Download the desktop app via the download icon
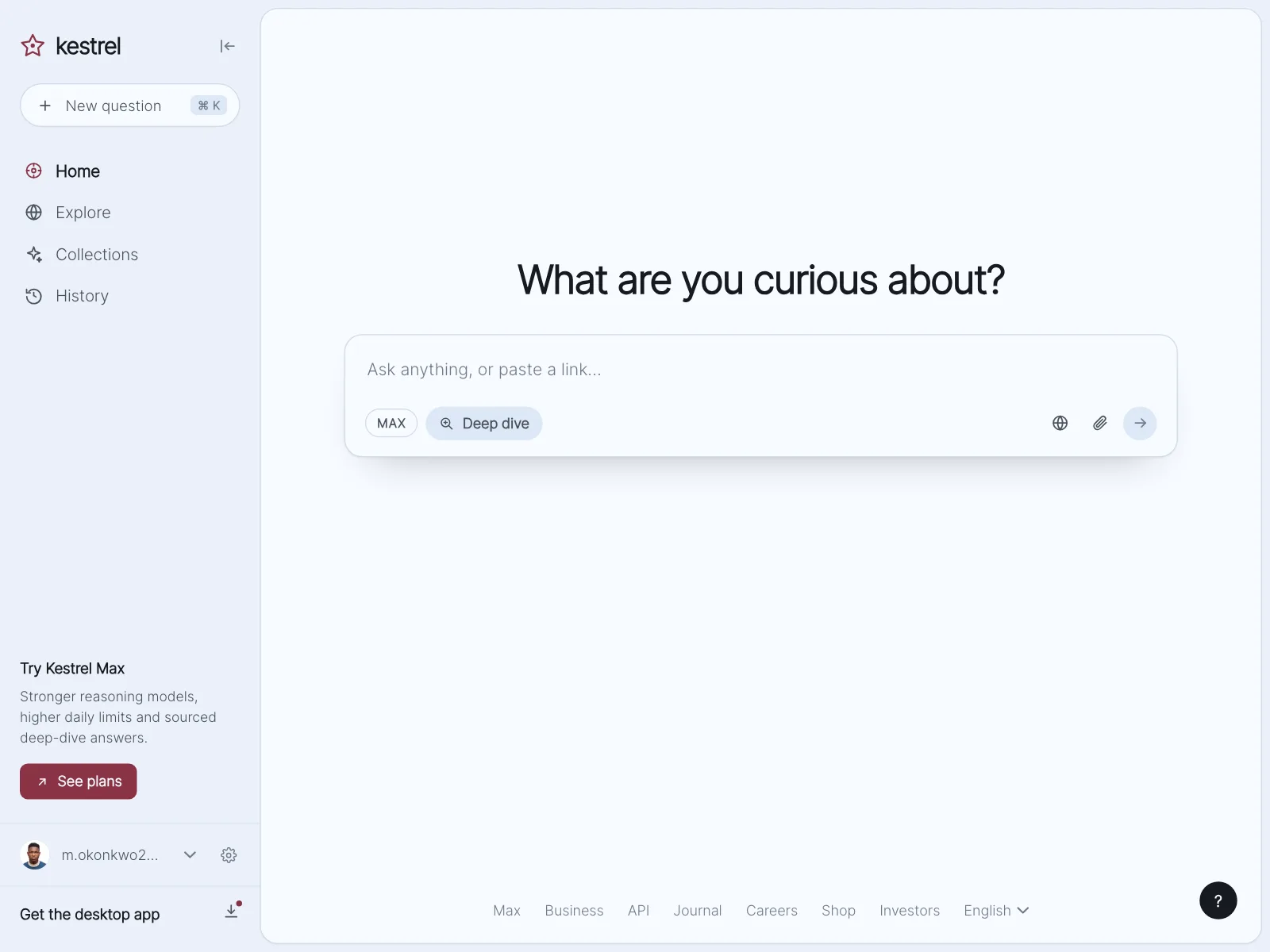 [231, 912]
